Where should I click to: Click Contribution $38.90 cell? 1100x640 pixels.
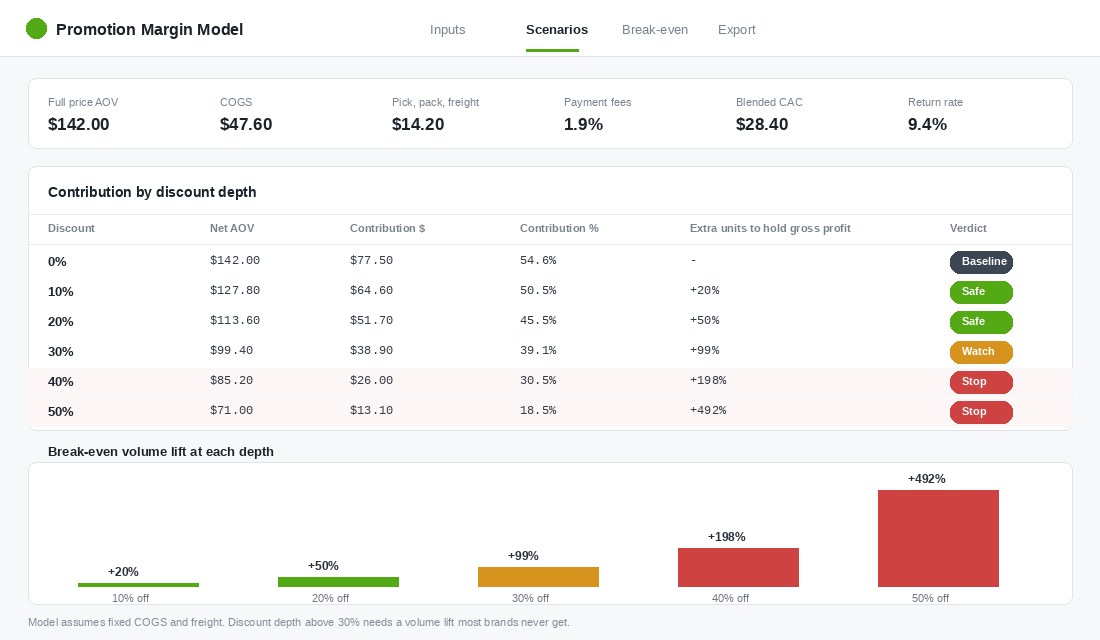[x=371, y=350]
